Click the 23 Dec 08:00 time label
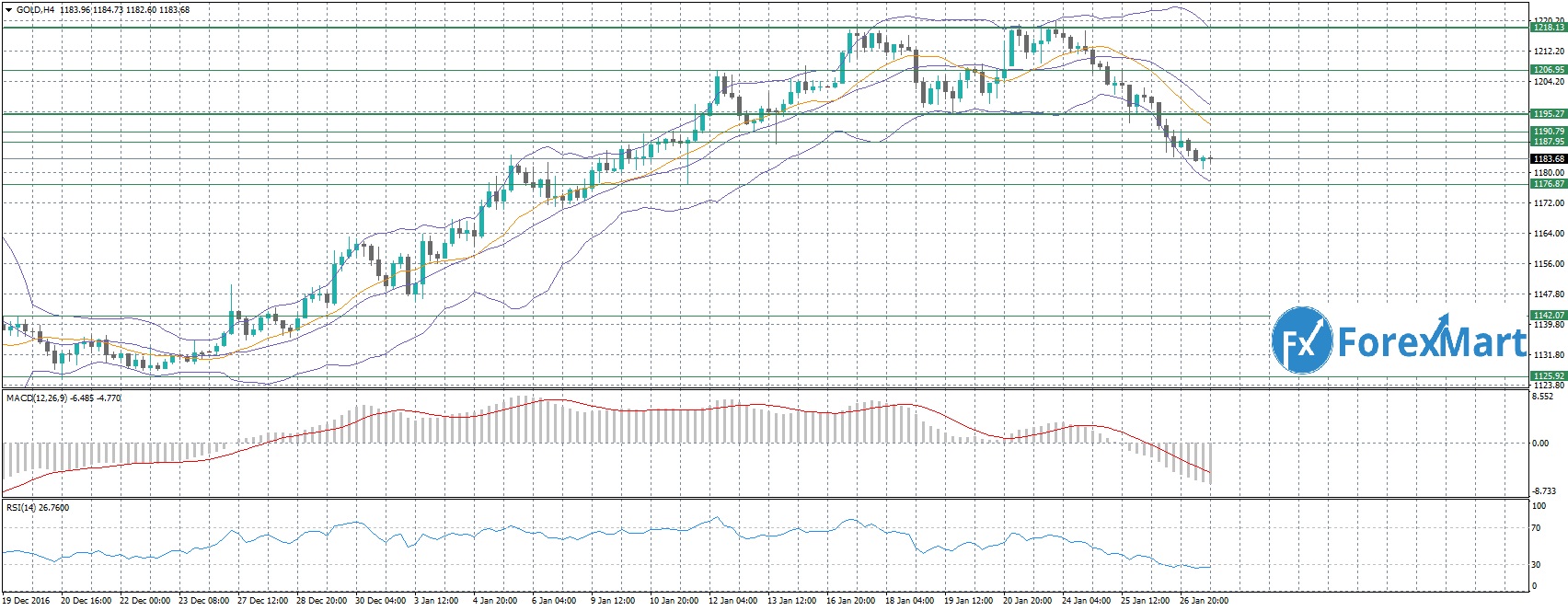Screen dimensions: 1568x611 (x=205, y=601)
